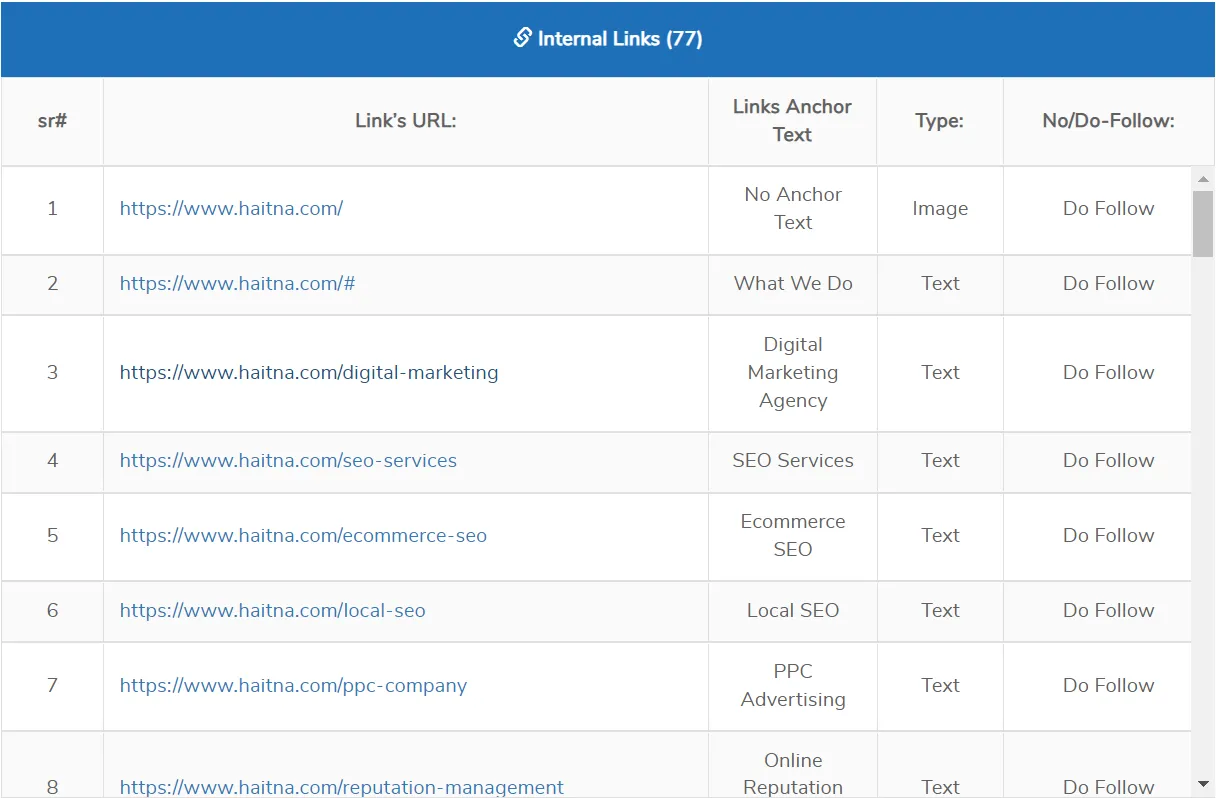Click the Type column header
Screen dimensions: 1216x798
point(939,121)
